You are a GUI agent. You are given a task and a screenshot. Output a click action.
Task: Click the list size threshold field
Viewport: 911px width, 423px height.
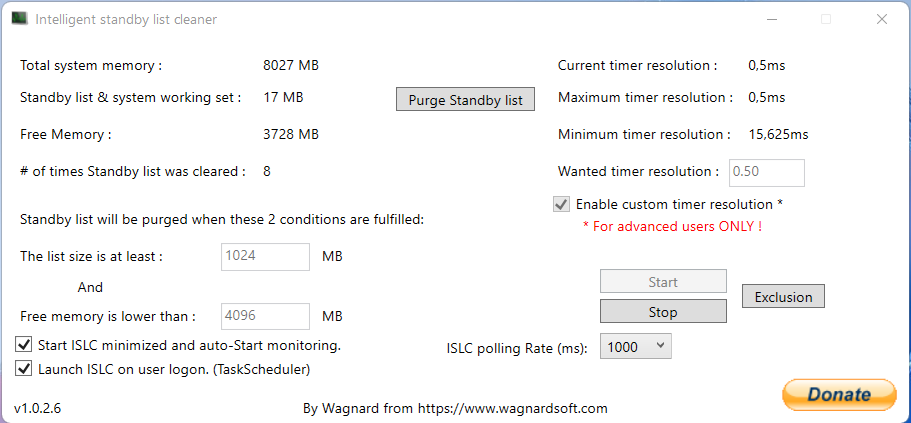point(265,256)
